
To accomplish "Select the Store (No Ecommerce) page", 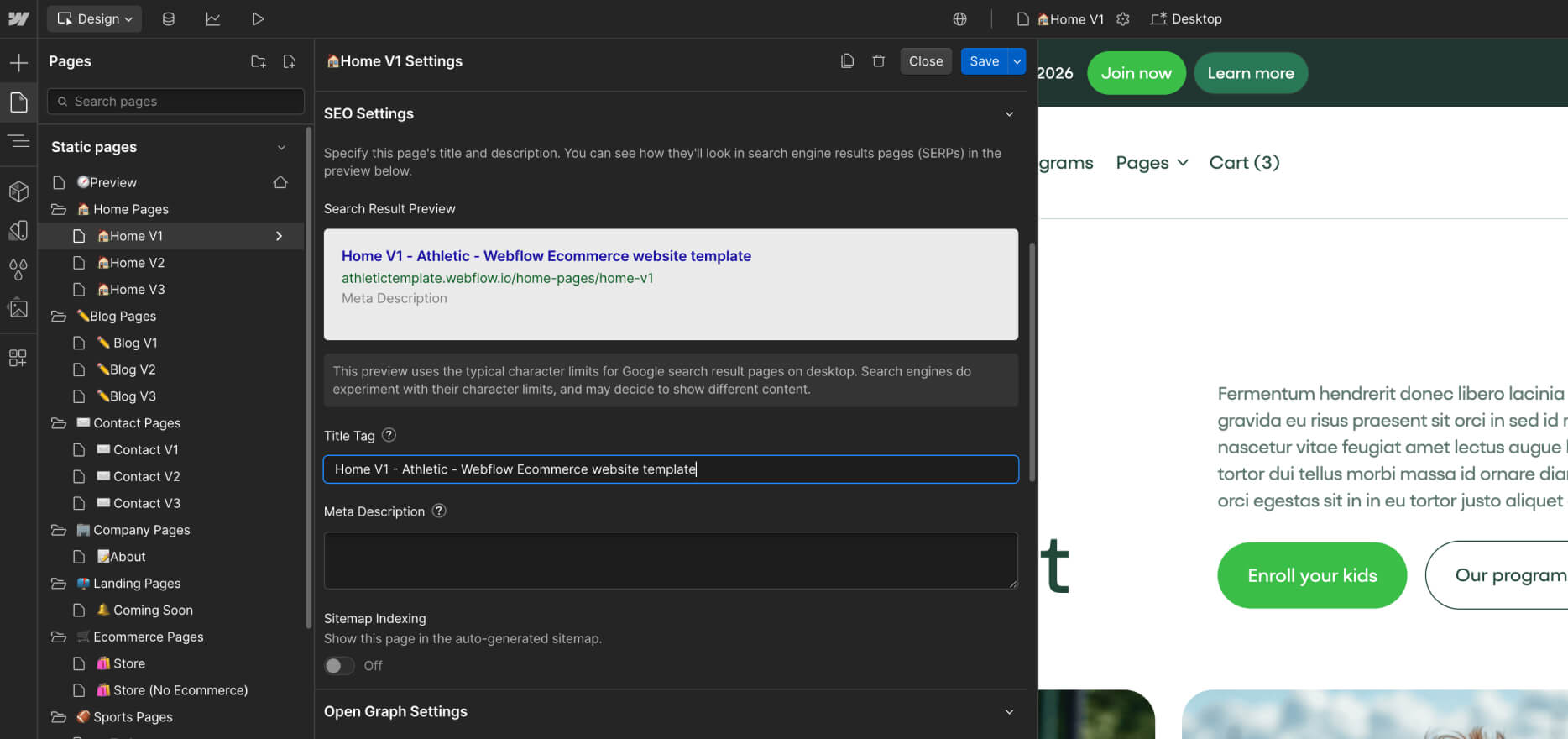I will pyautogui.click(x=171, y=690).
